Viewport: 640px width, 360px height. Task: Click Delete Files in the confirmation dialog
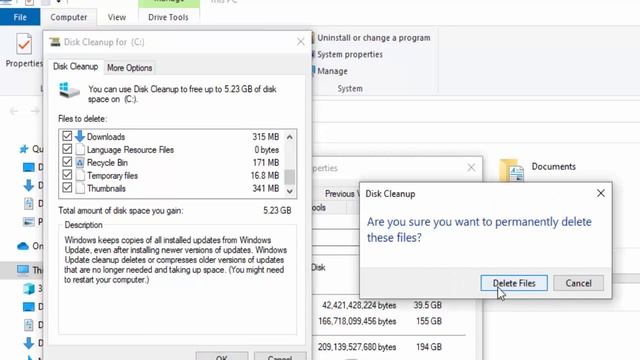click(x=514, y=283)
